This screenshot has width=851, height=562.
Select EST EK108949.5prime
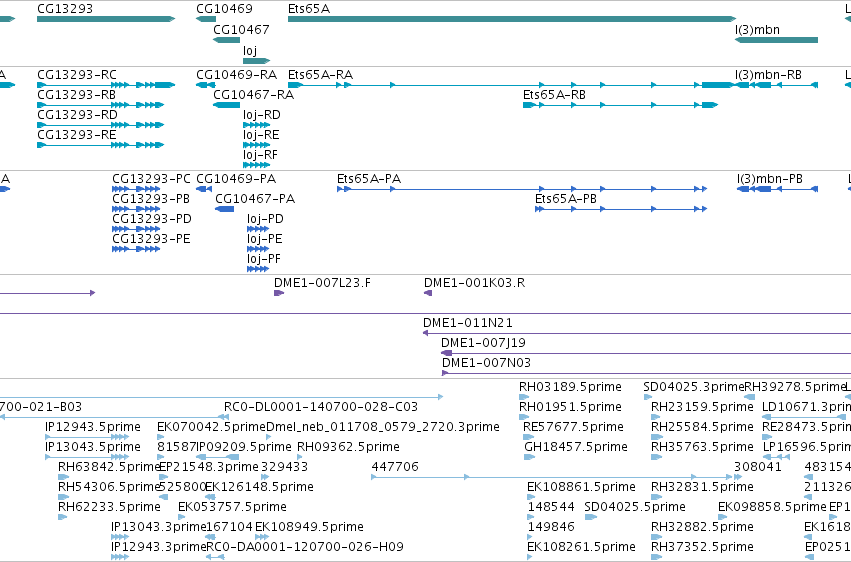pyautogui.click(x=262, y=538)
